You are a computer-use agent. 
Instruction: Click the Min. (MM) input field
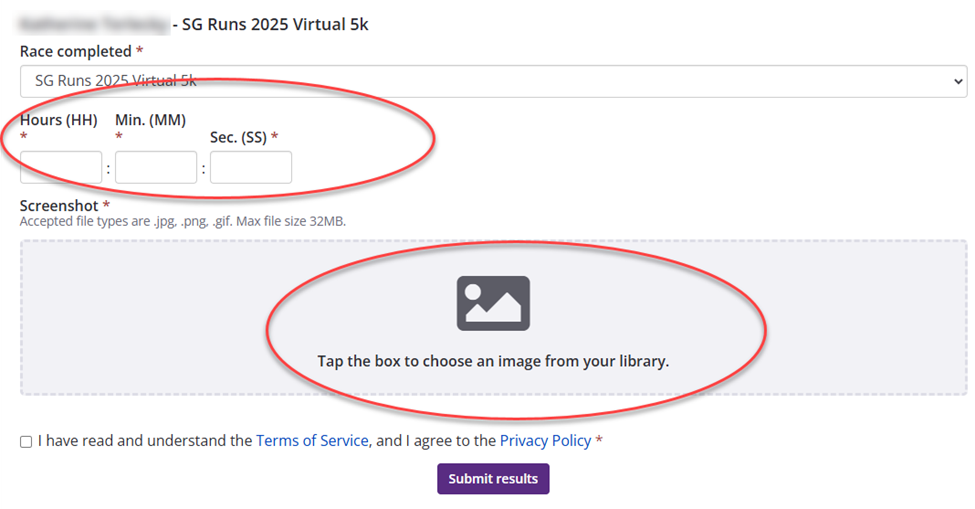tap(156, 167)
